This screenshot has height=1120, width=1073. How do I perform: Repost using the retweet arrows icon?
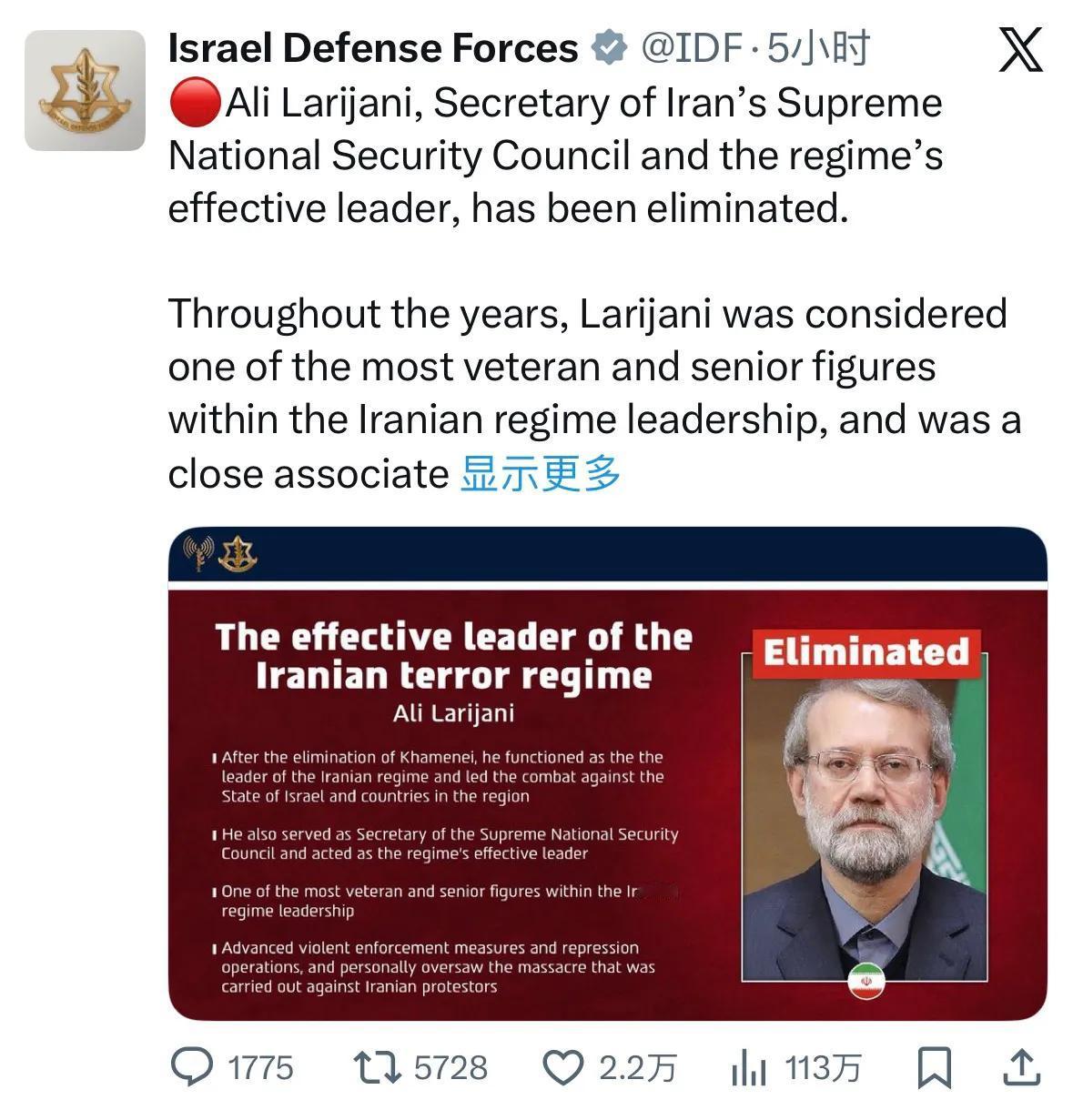point(378,1066)
